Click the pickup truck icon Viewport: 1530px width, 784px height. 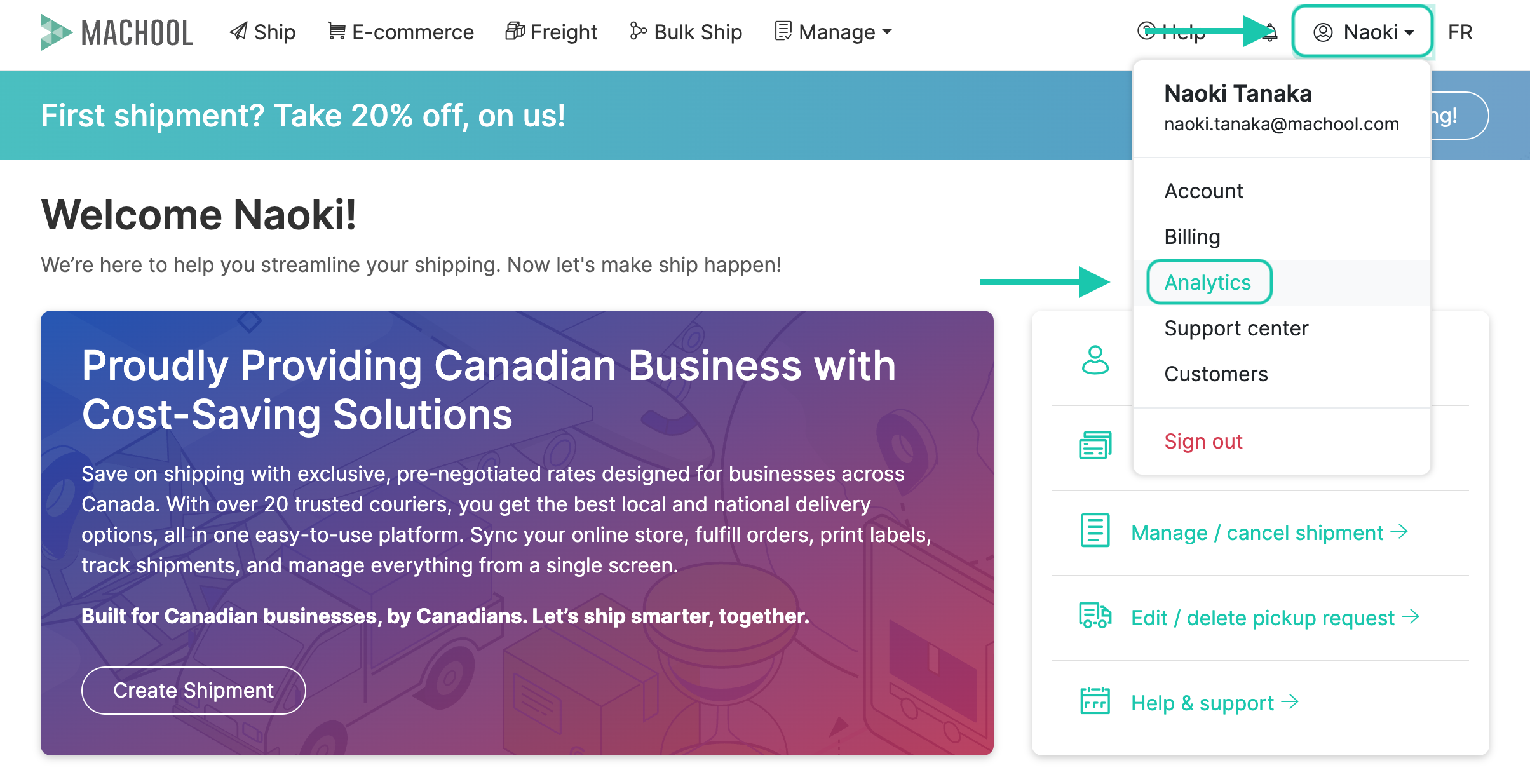(x=1095, y=616)
